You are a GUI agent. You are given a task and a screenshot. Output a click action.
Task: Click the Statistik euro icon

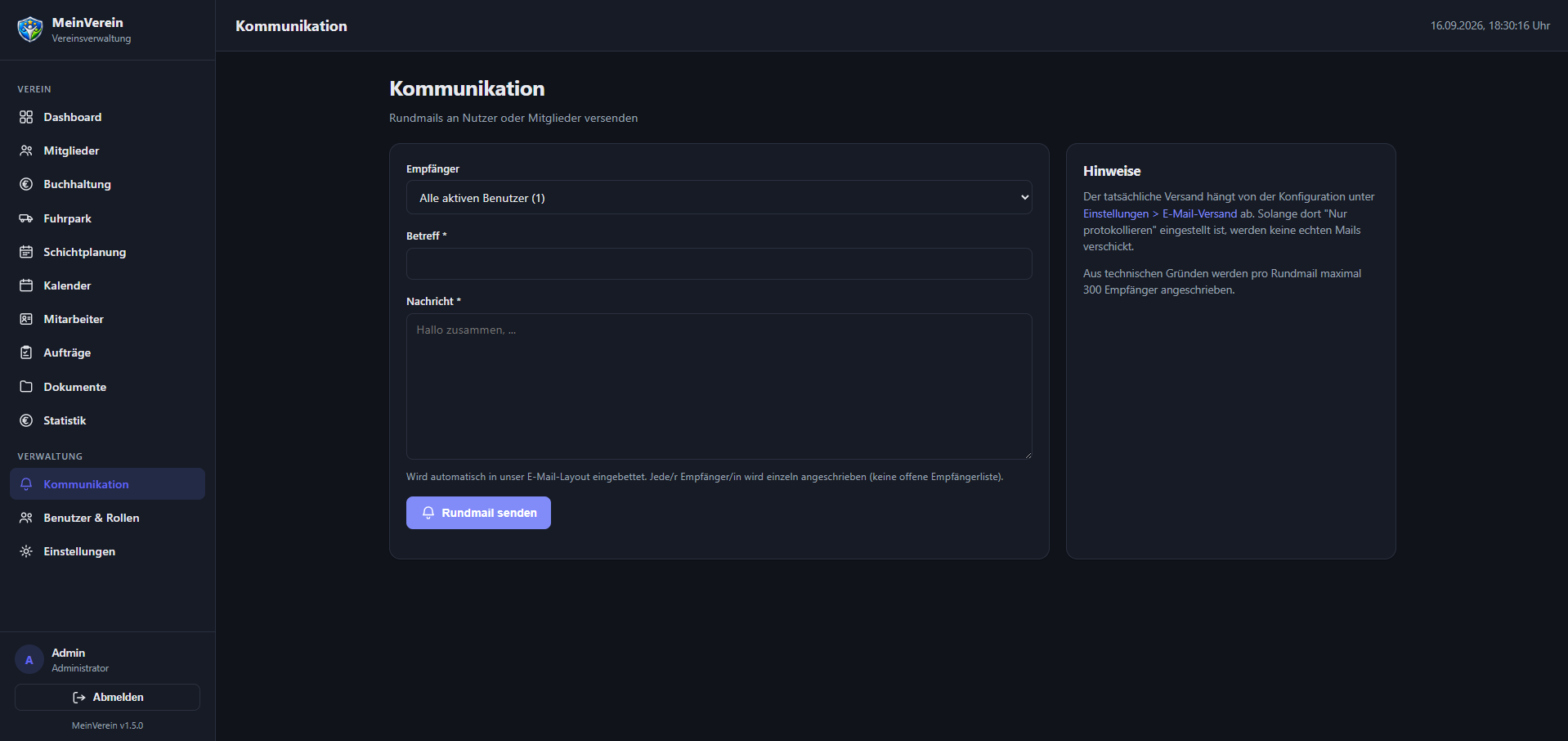click(26, 420)
